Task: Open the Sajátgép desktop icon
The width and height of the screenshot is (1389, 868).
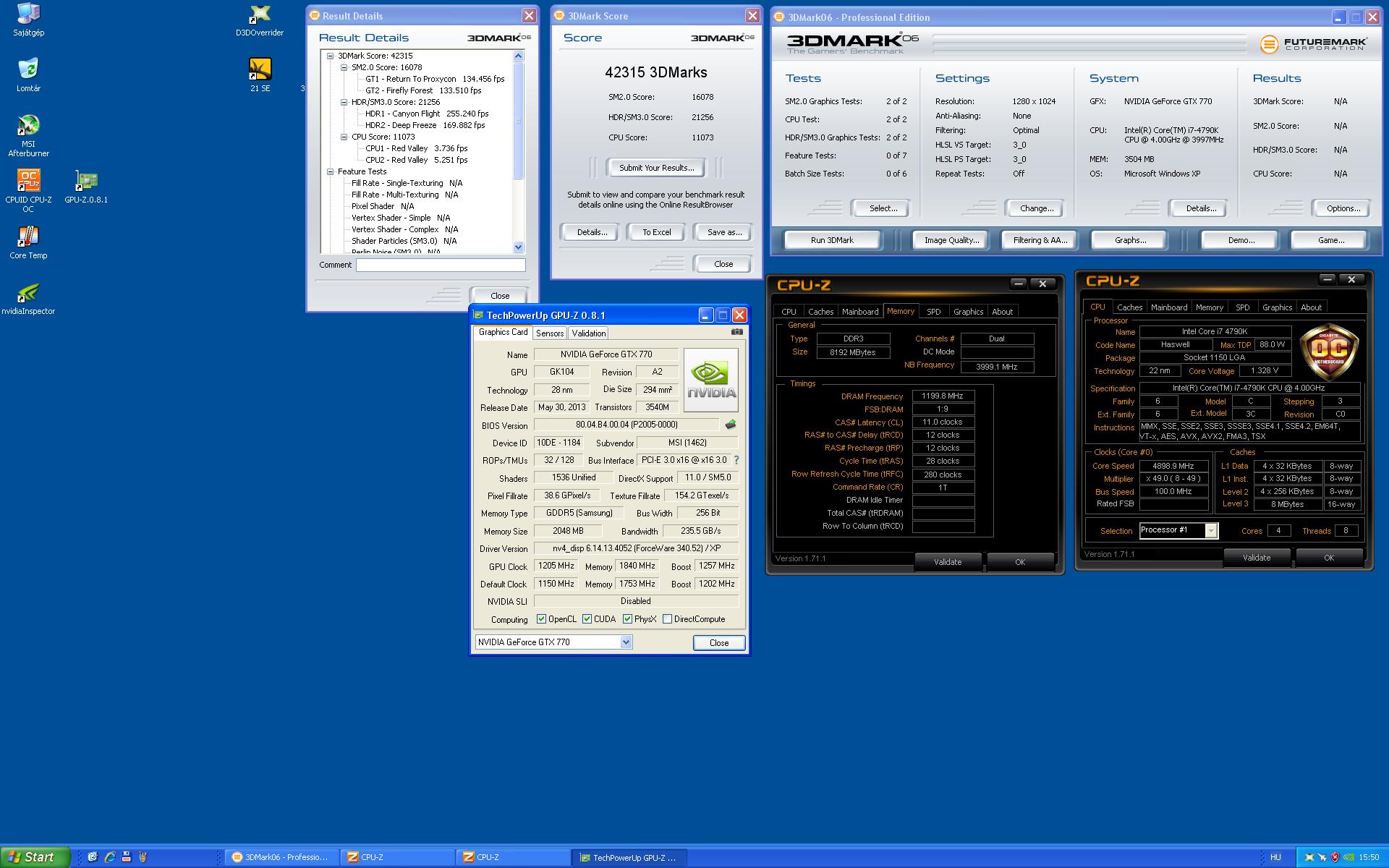Action: [x=28, y=20]
